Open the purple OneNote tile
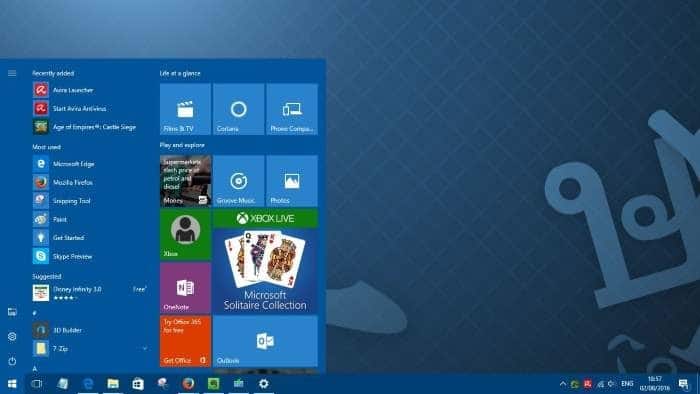The width and height of the screenshot is (700, 394). 185,288
